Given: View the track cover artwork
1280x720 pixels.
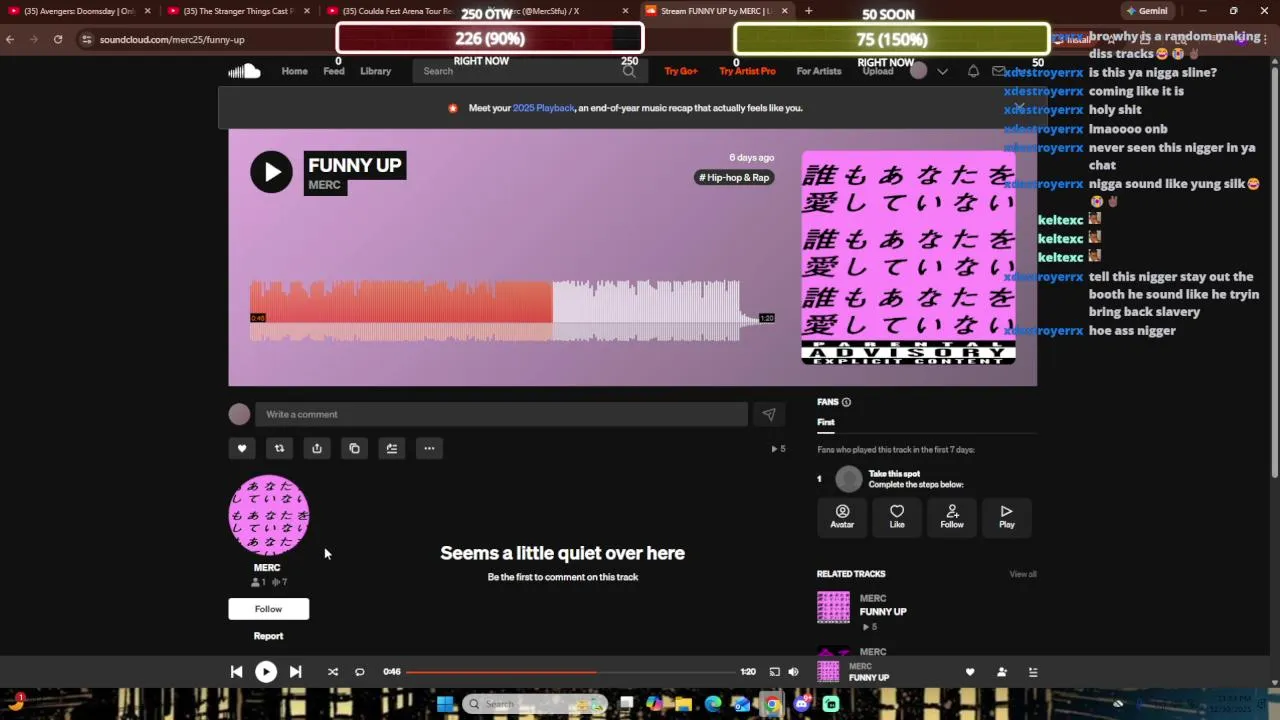Looking at the screenshot, I should pyautogui.click(x=908, y=257).
